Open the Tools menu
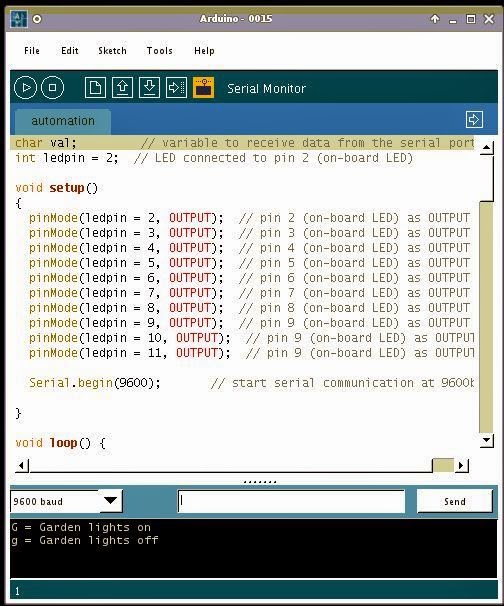 (159, 51)
